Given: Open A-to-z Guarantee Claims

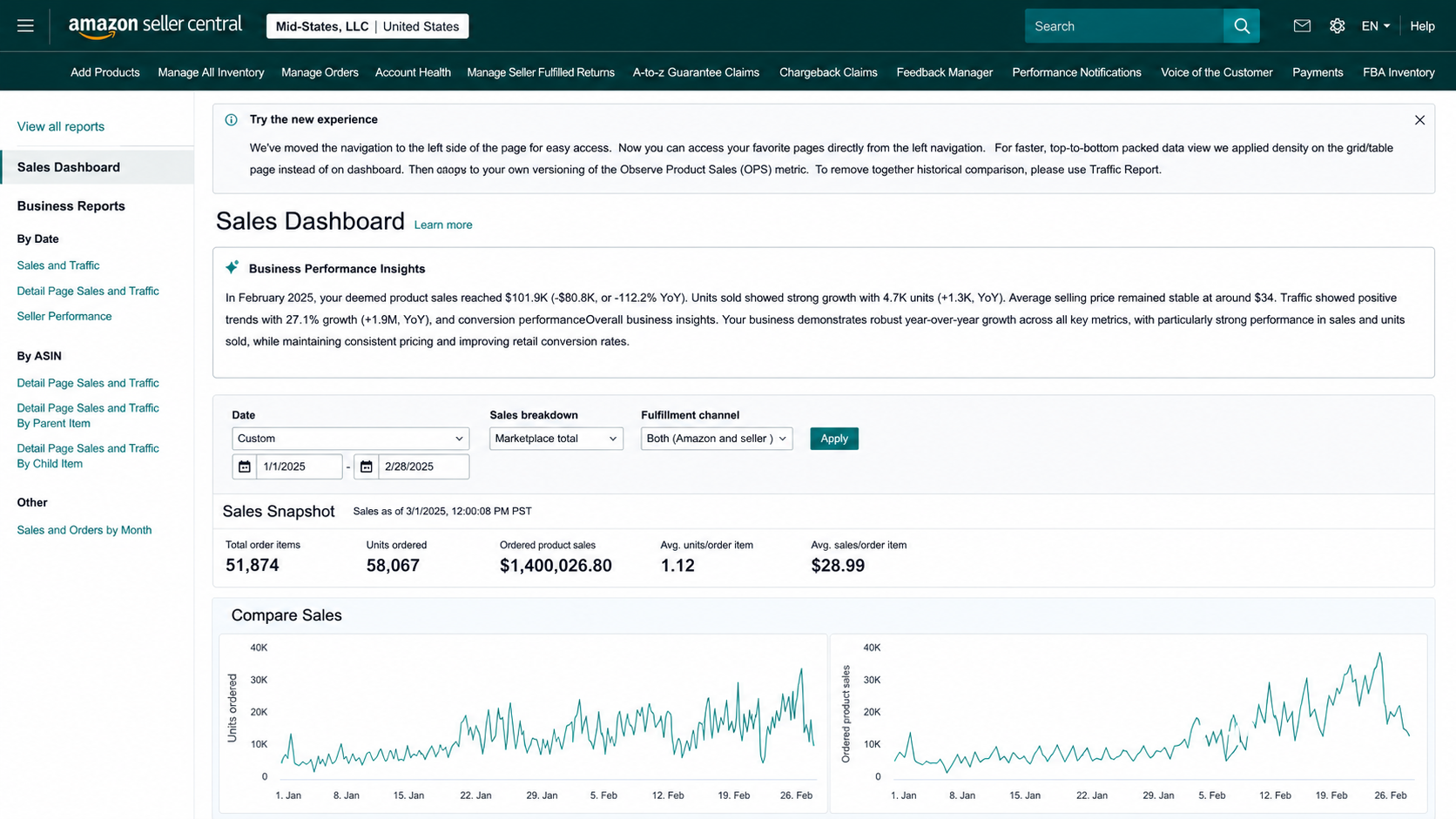Looking at the screenshot, I should coord(696,72).
